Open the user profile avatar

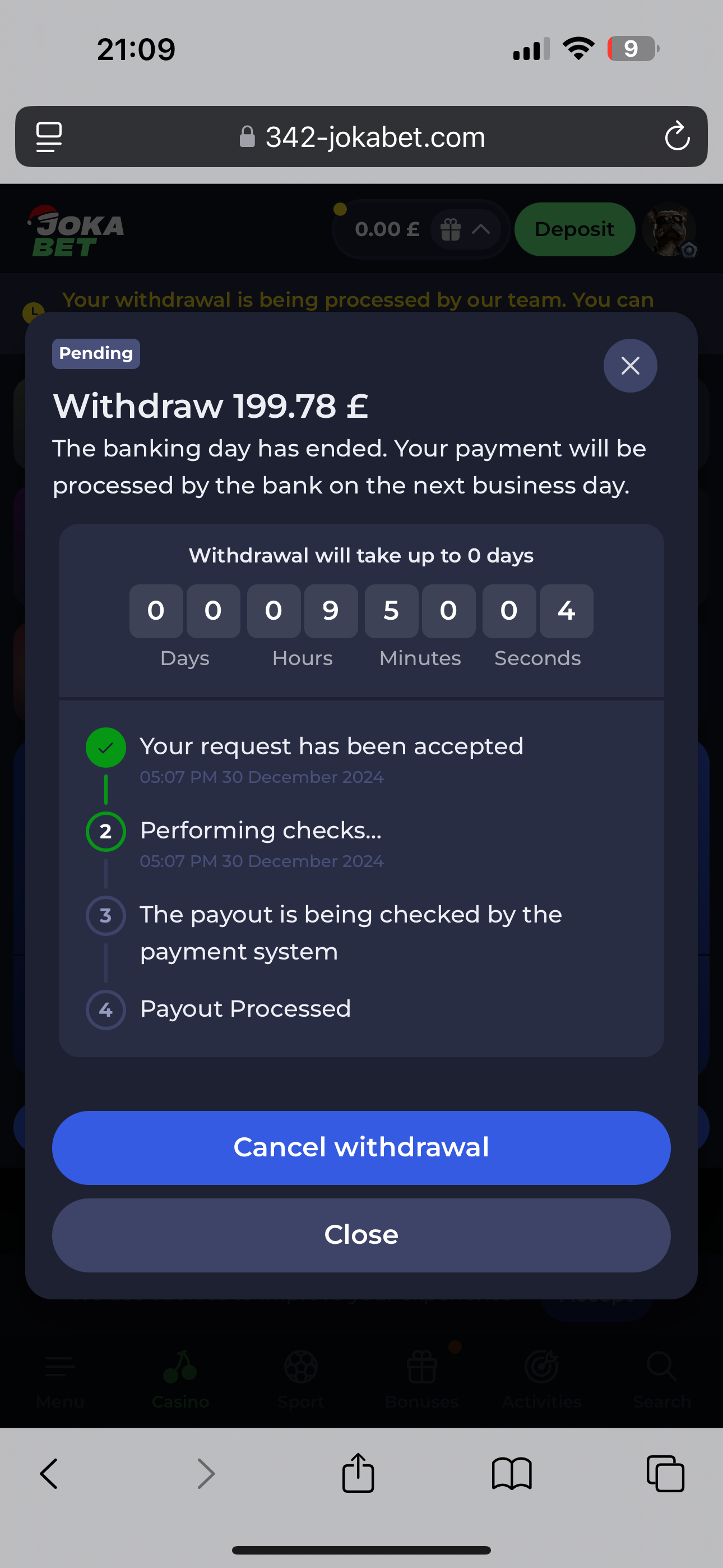pyautogui.click(x=669, y=229)
